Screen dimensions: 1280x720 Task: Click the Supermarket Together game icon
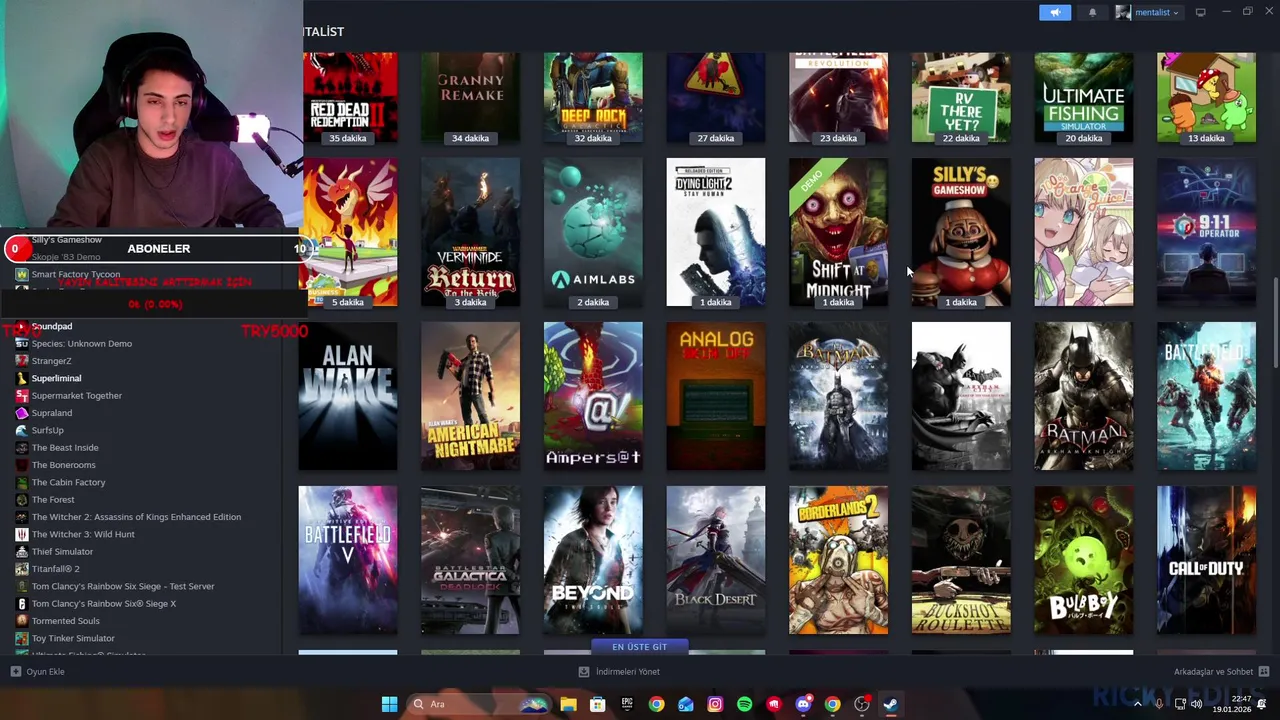click(x=22, y=396)
